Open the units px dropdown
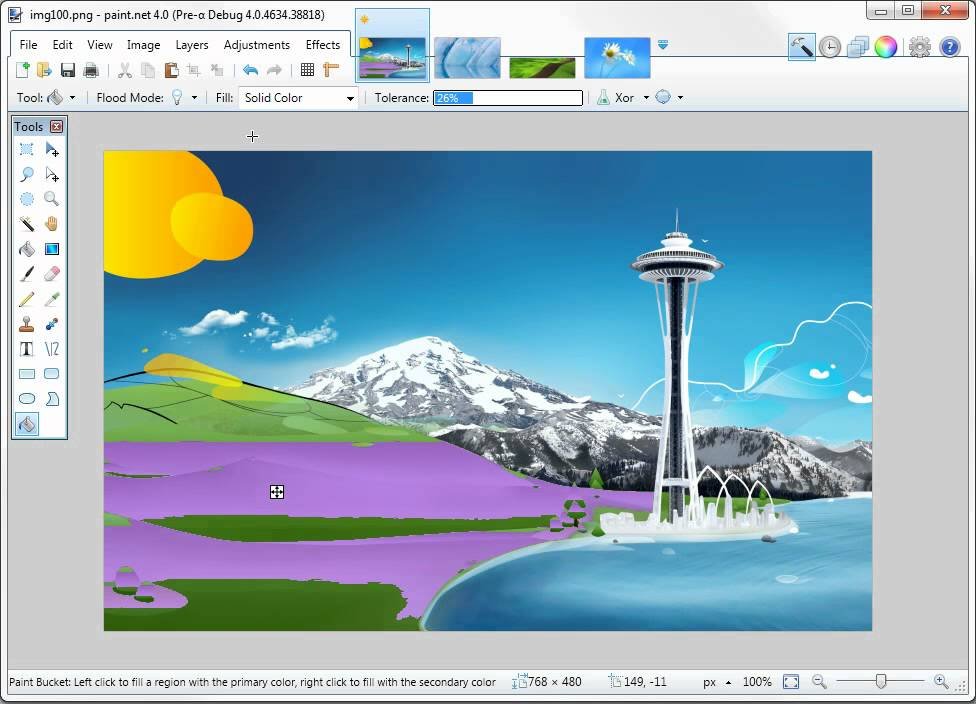 tap(717, 682)
